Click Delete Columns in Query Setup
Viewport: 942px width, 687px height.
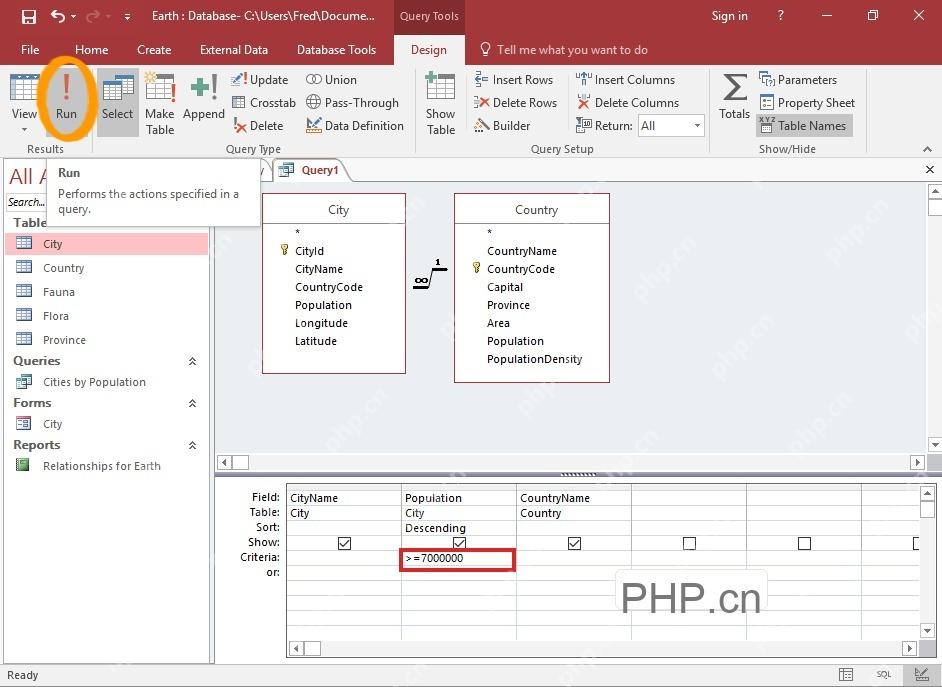click(627, 103)
